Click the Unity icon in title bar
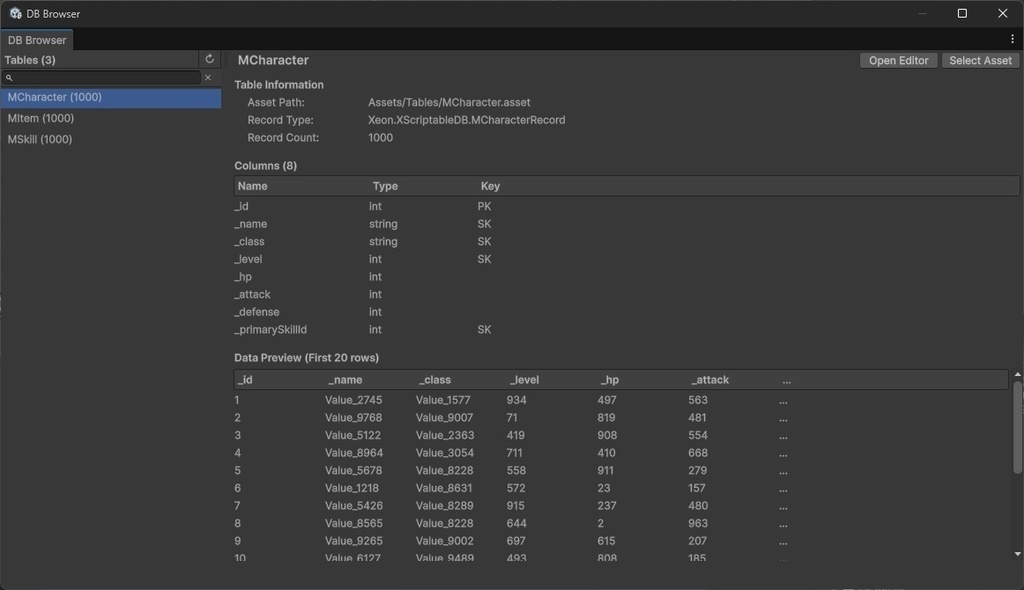This screenshot has width=1024, height=590. click(15, 14)
